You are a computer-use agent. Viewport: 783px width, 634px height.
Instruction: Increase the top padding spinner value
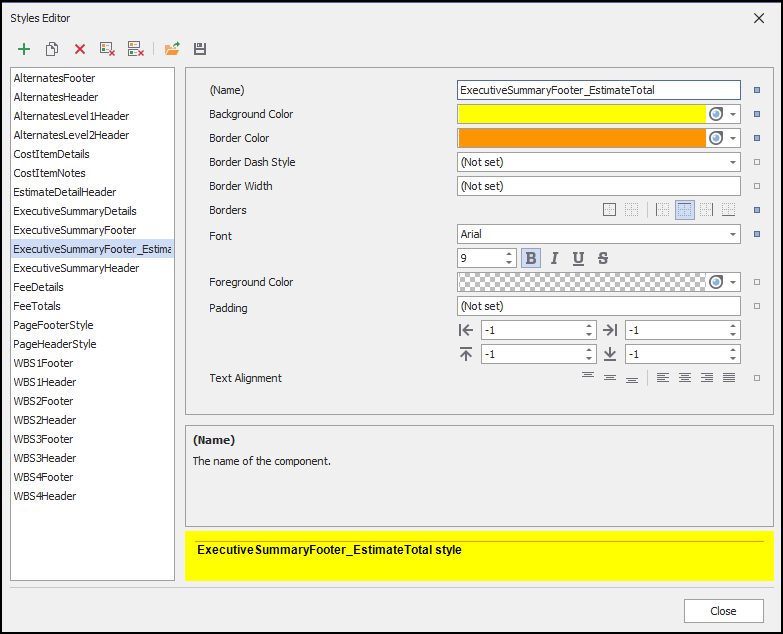[589, 350]
